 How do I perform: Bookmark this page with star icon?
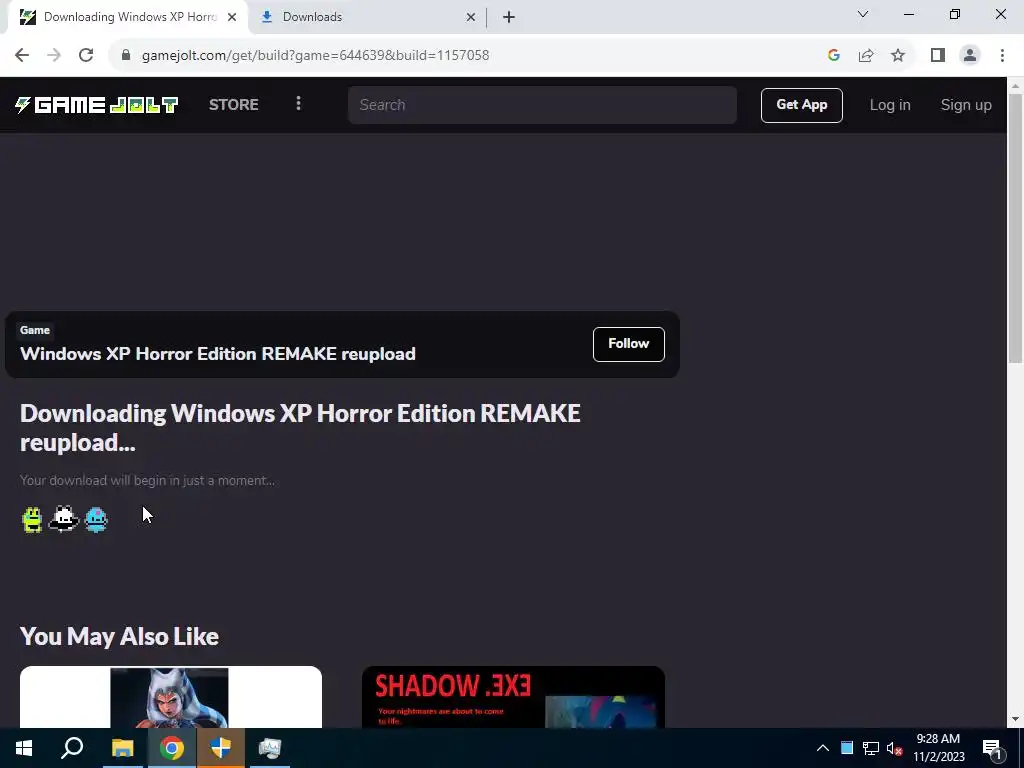point(898,56)
